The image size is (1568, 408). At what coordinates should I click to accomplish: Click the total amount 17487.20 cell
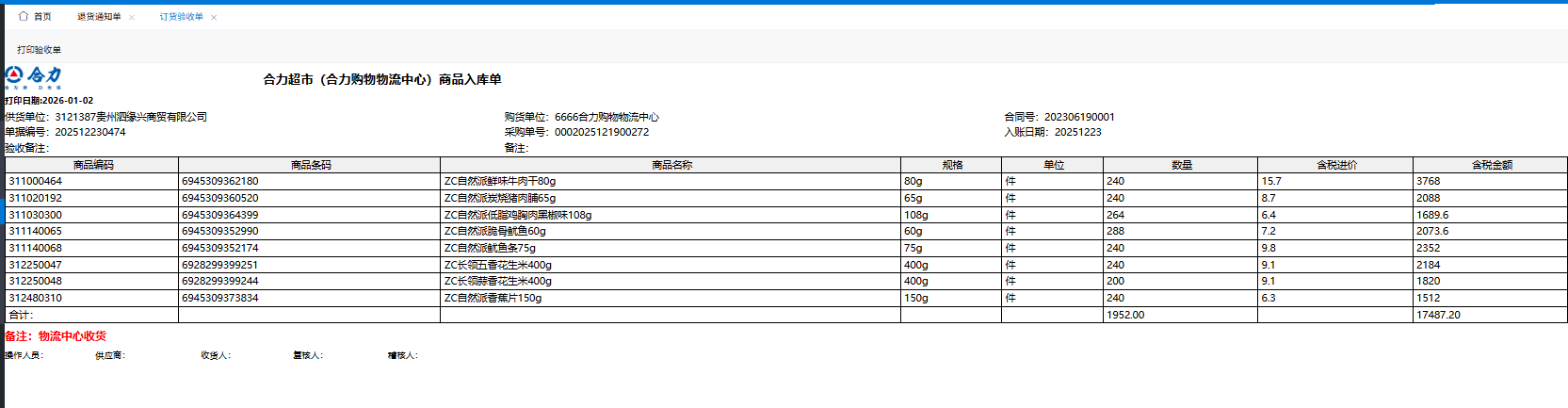[1438, 315]
